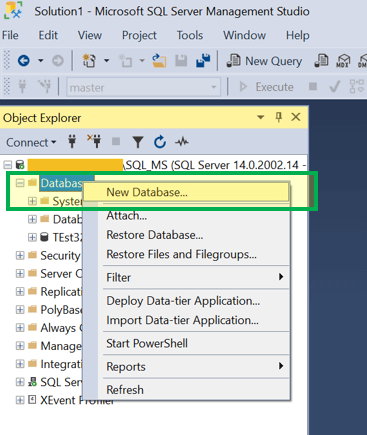The height and width of the screenshot is (435, 367).
Task: Open the Activity Monitor pulse icon
Action: pyautogui.click(x=182, y=142)
